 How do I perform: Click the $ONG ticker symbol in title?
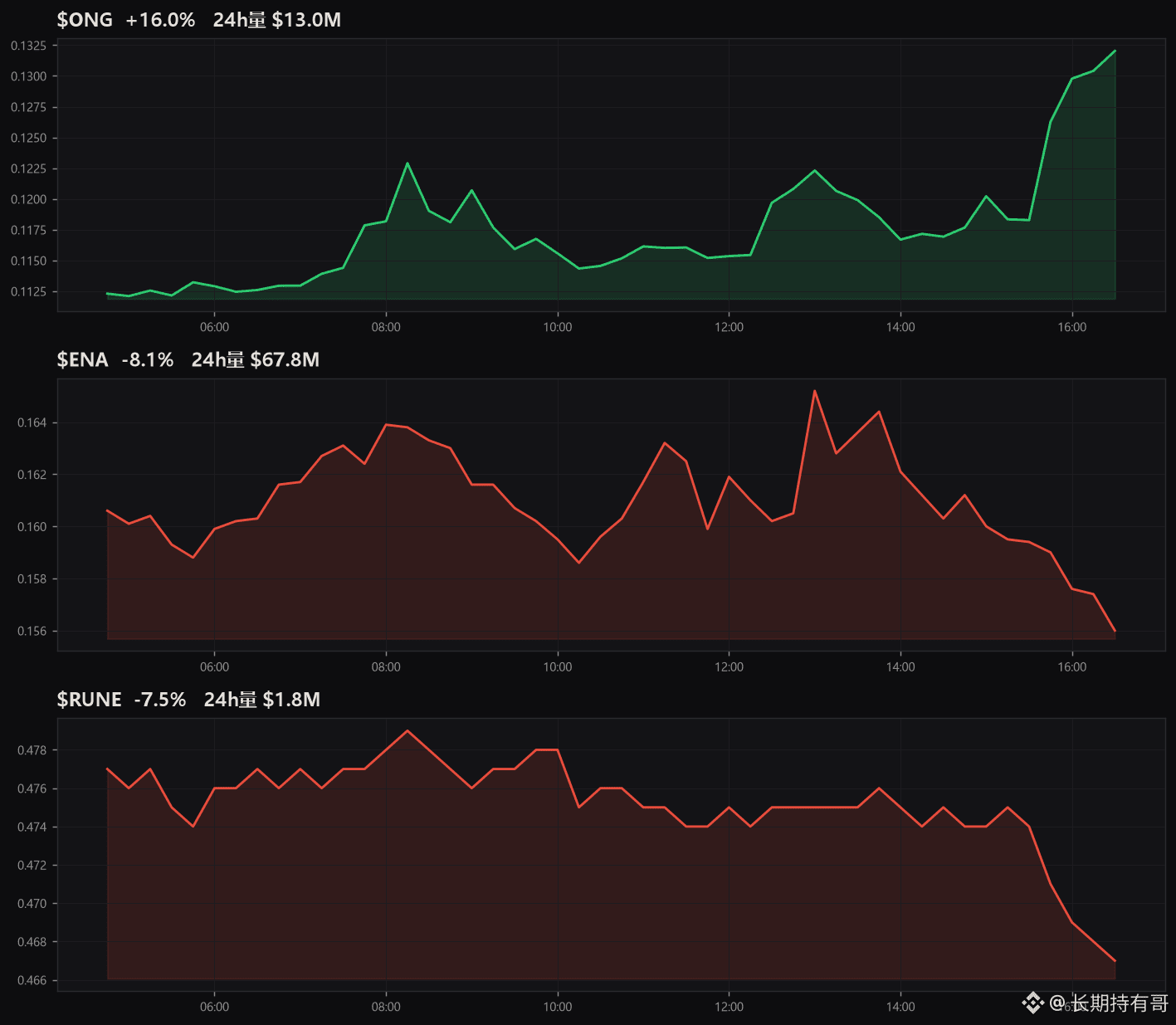tap(85, 20)
